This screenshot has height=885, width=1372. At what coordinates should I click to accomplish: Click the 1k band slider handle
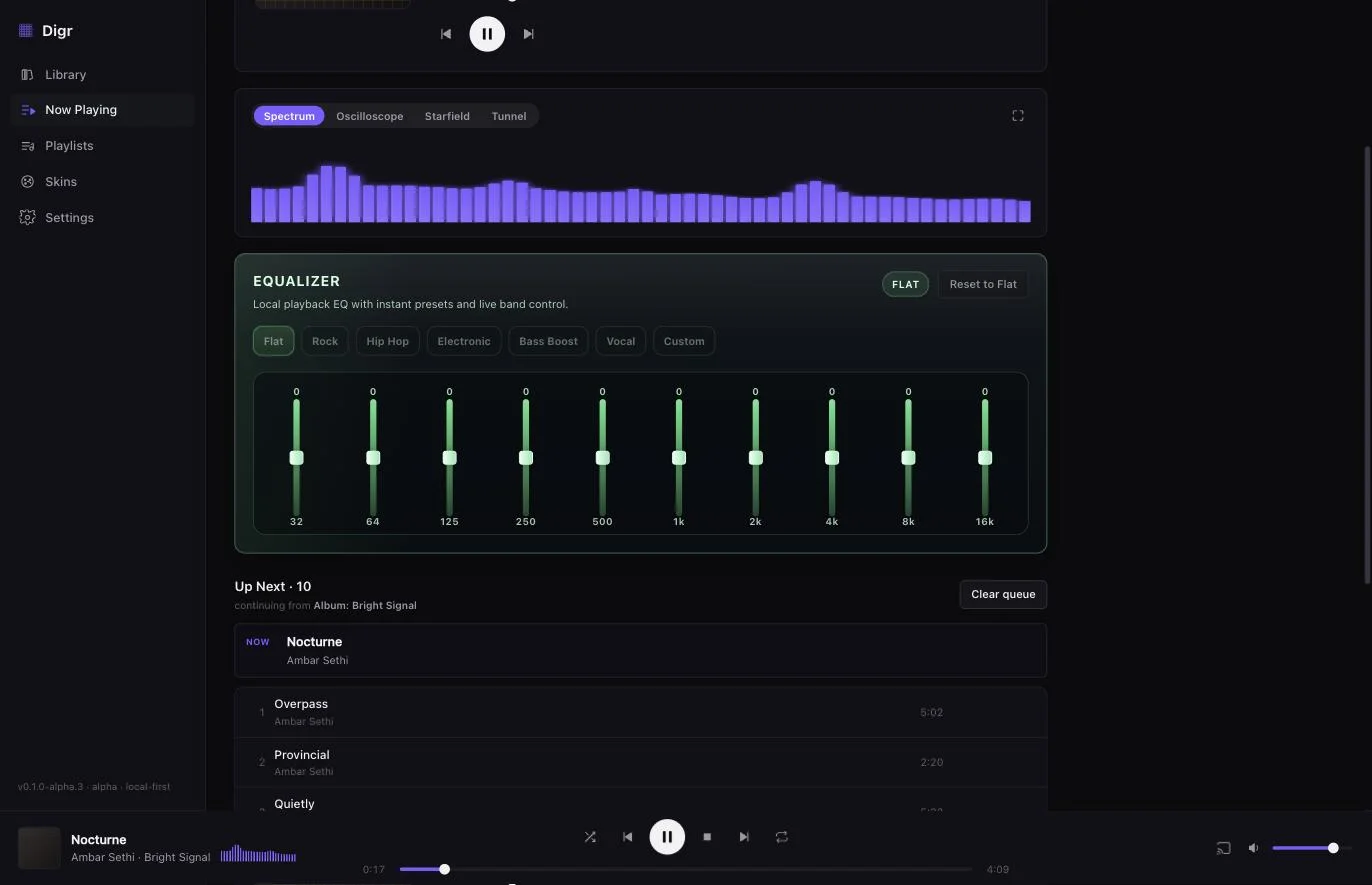679,458
